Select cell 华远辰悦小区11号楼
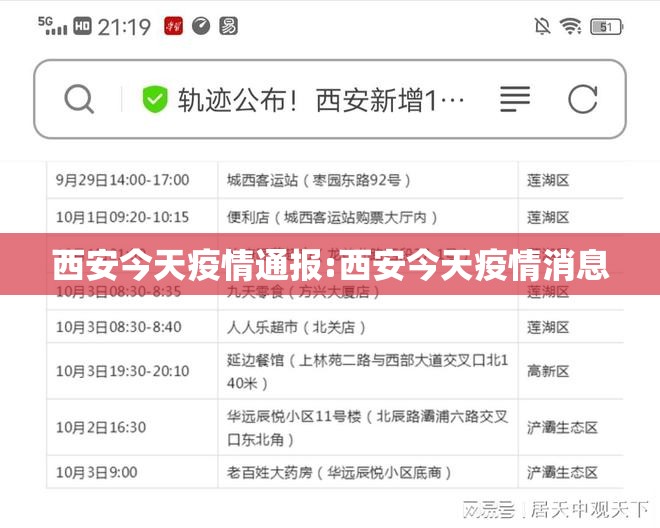Viewport: 660px width, 528px height. [x=367, y=428]
